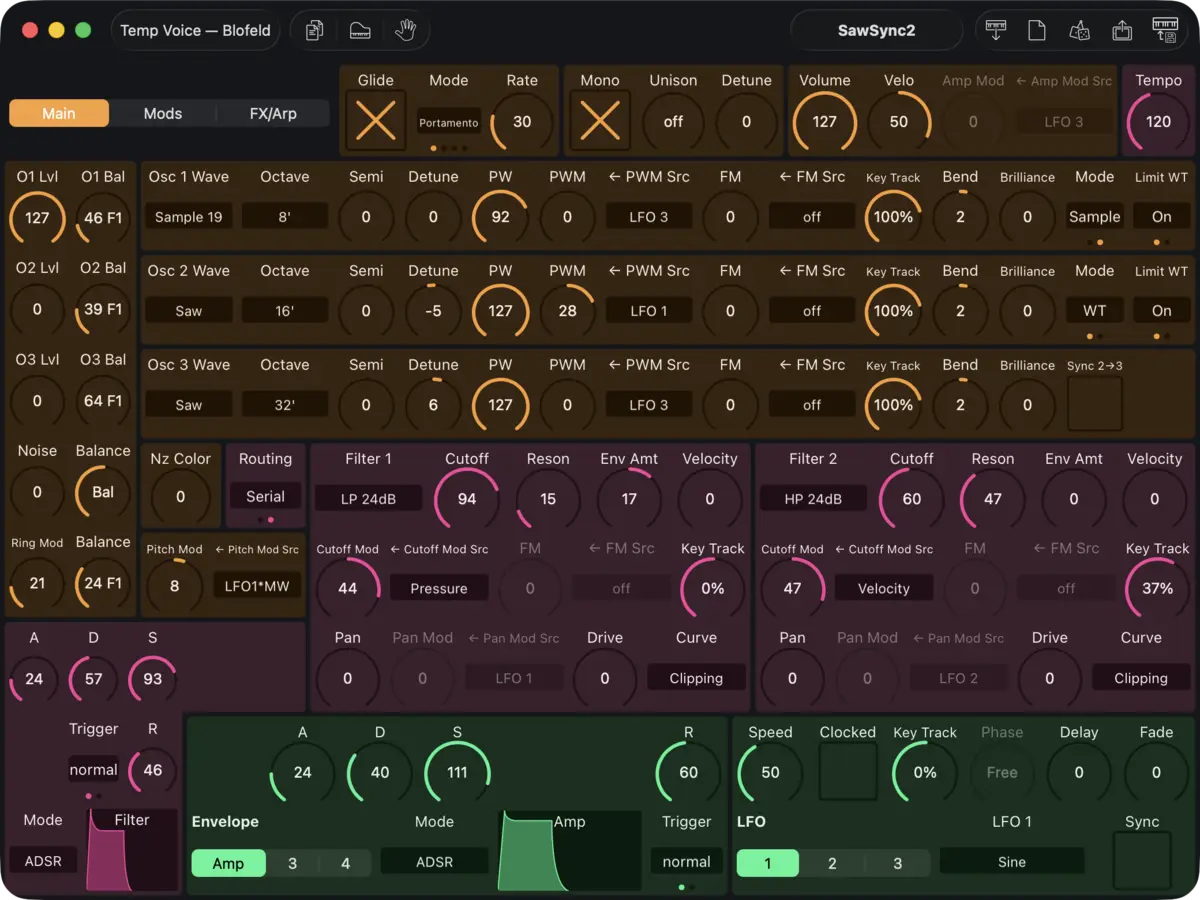
Task: Adjust LFO Speed knob at 50
Action: (x=770, y=772)
